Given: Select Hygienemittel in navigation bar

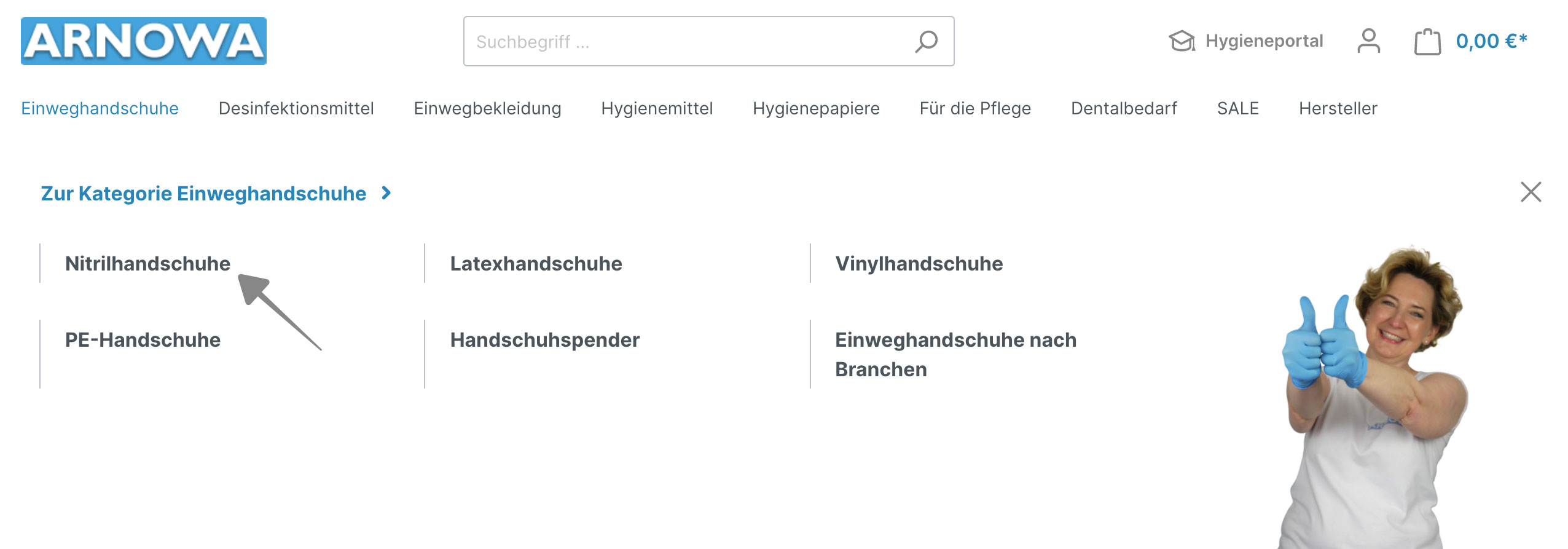Looking at the screenshot, I should click(x=657, y=108).
